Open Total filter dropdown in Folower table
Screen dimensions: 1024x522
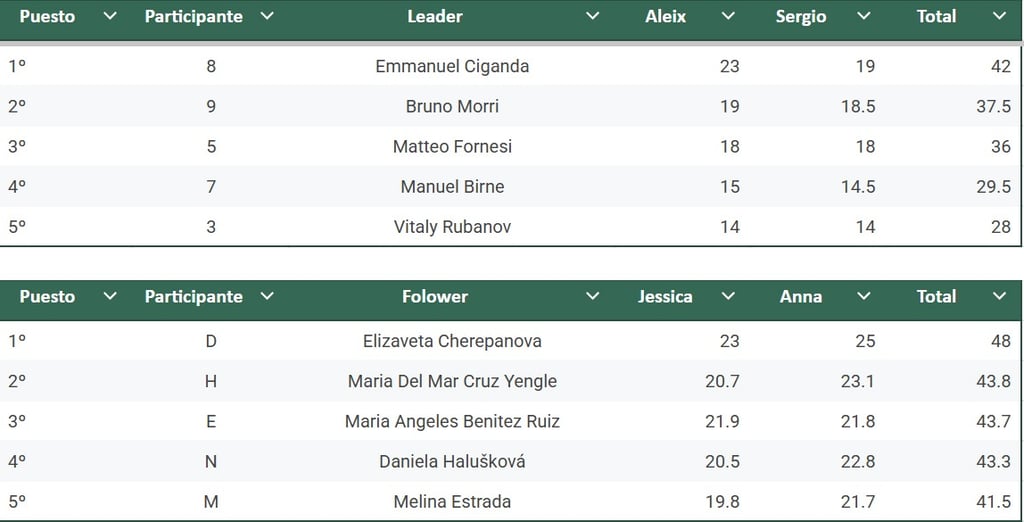[999, 296]
